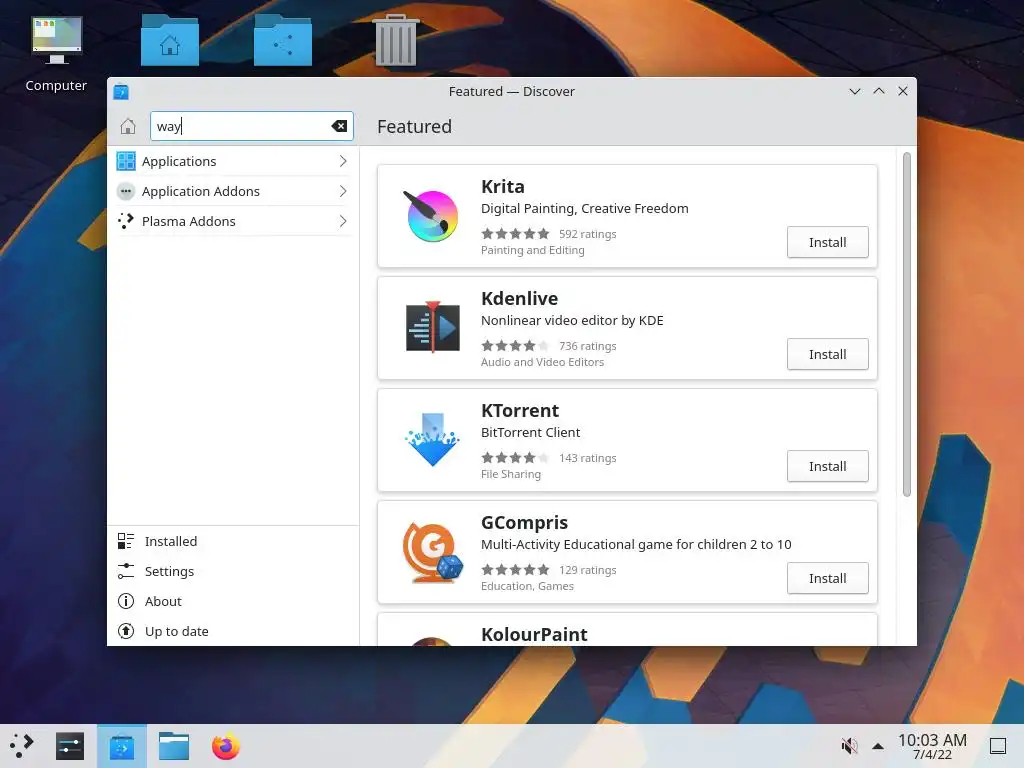This screenshot has height=768, width=1024.
Task: Expand the Plasma Addons chevron
Action: 343,221
